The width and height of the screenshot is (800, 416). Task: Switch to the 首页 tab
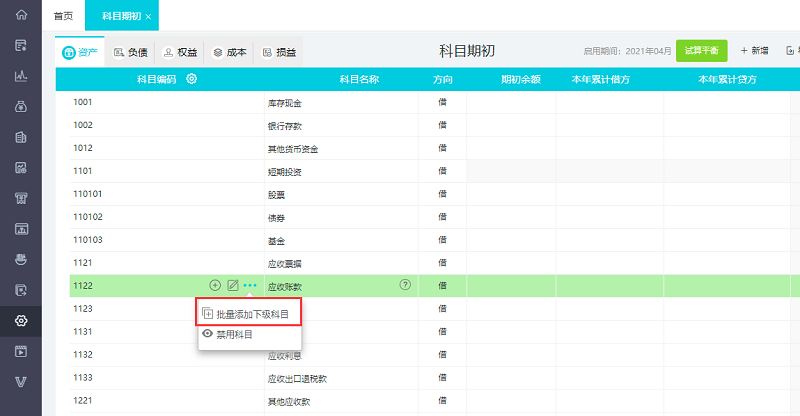click(63, 16)
